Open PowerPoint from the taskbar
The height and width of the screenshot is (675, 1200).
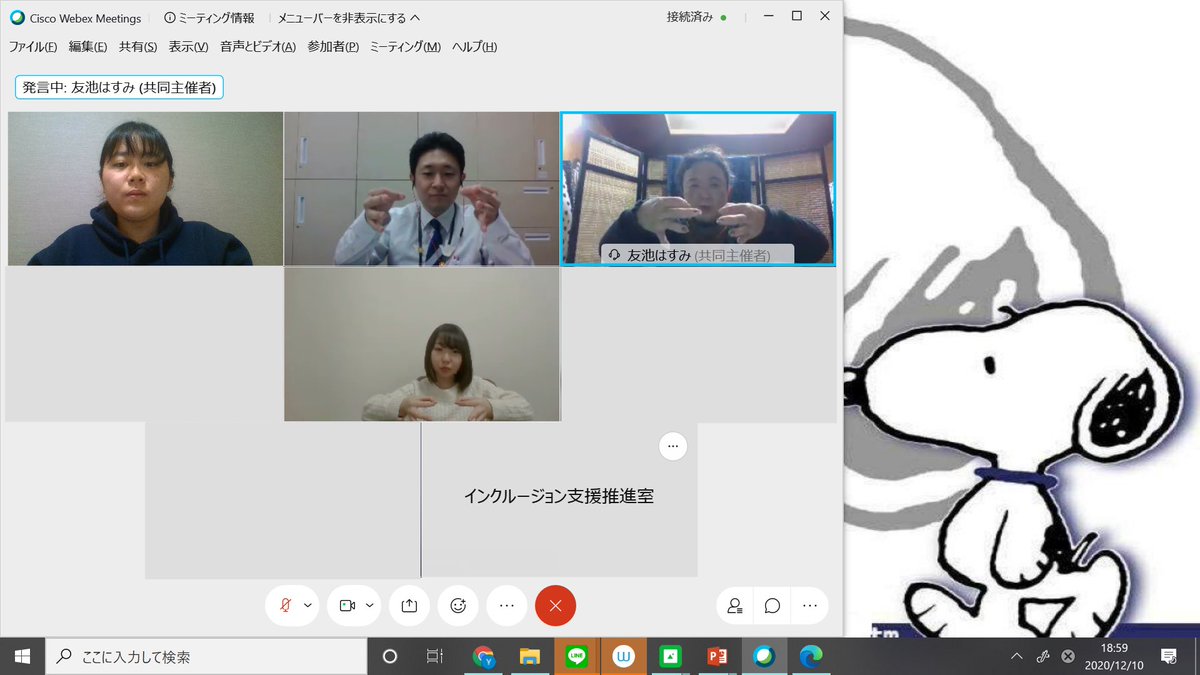[x=716, y=656]
